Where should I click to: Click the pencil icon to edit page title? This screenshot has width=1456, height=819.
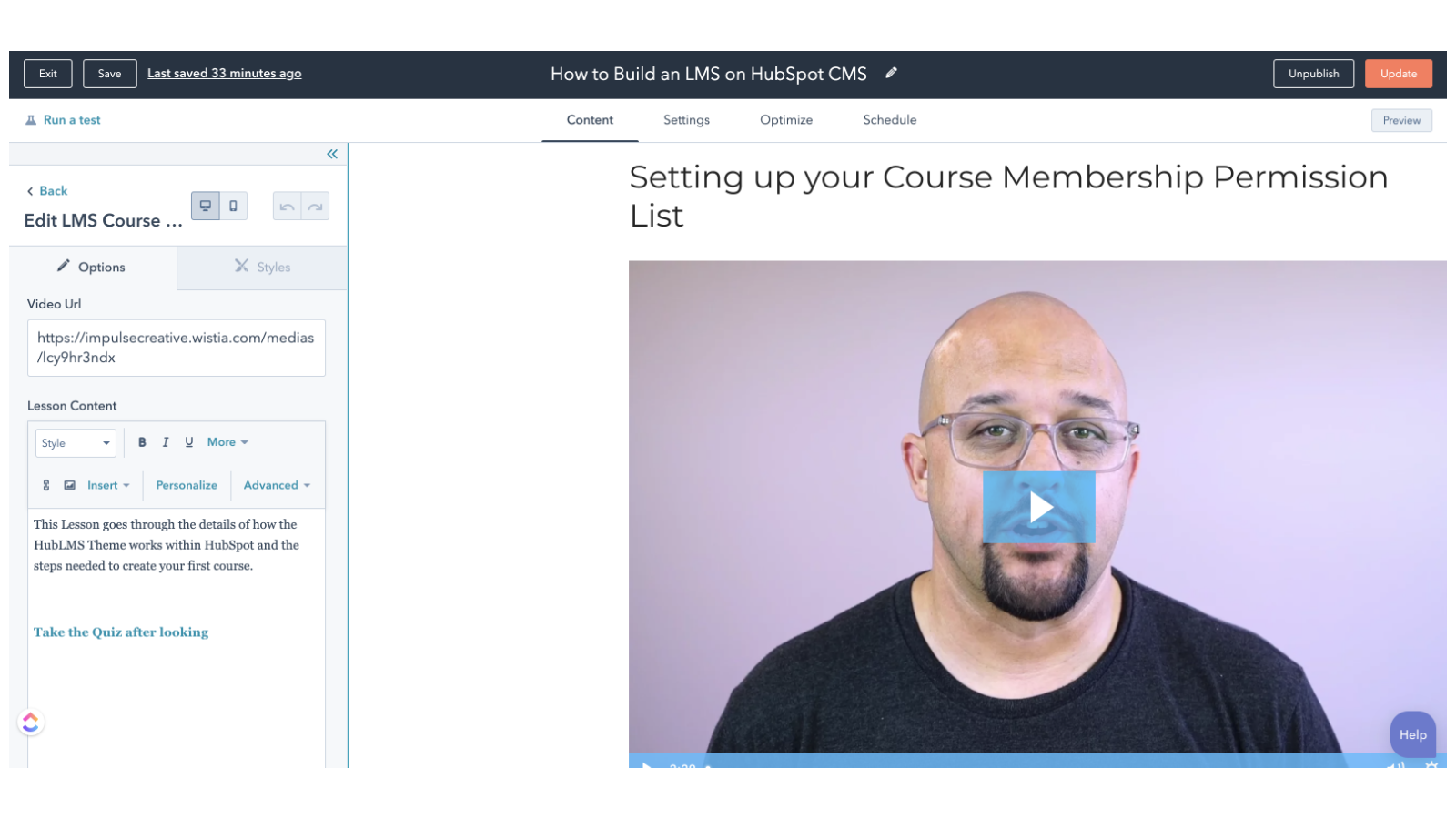pyautogui.click(x=891, y=73)
